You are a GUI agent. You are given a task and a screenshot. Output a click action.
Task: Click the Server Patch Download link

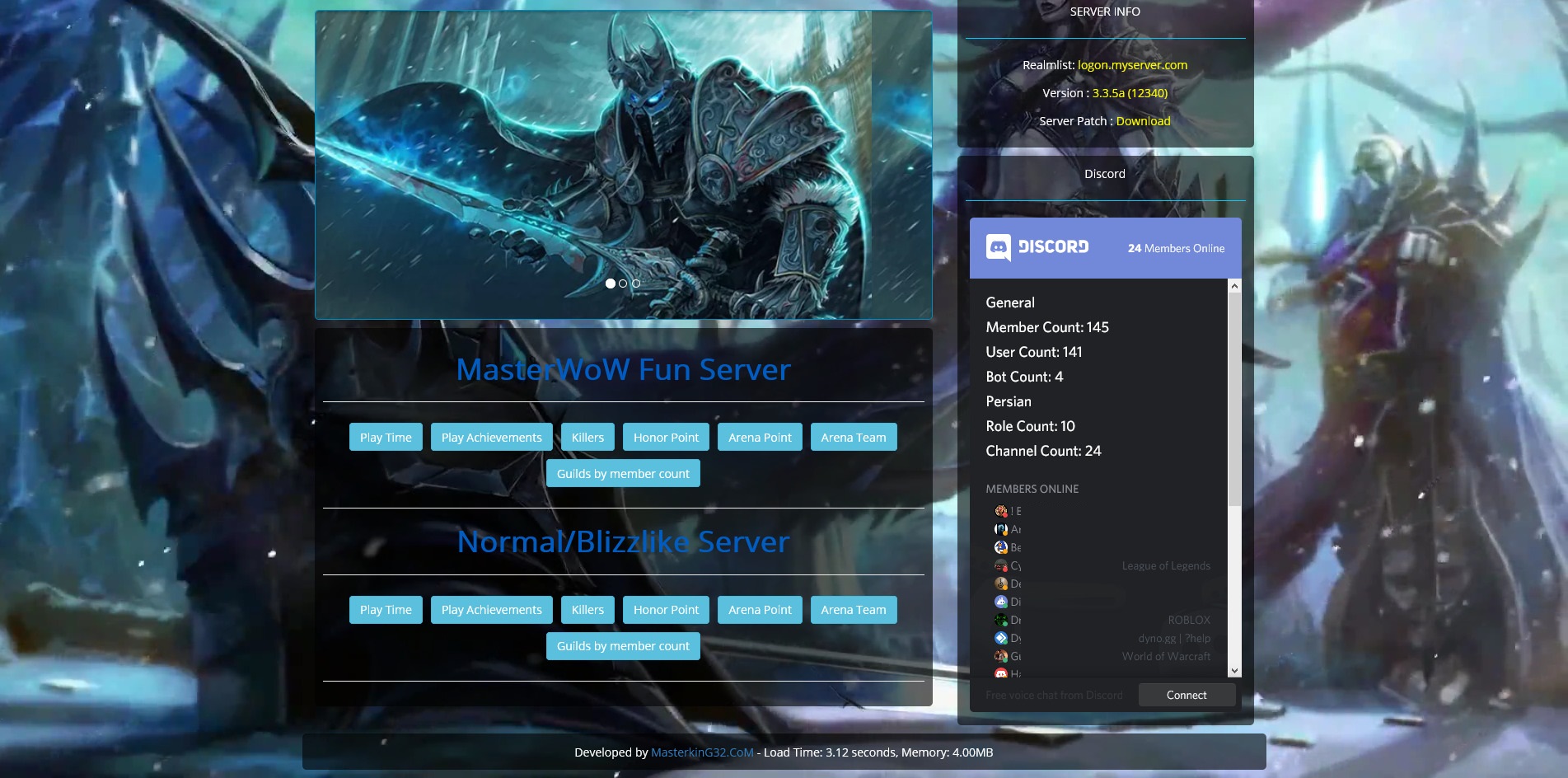pos(1143,121)
